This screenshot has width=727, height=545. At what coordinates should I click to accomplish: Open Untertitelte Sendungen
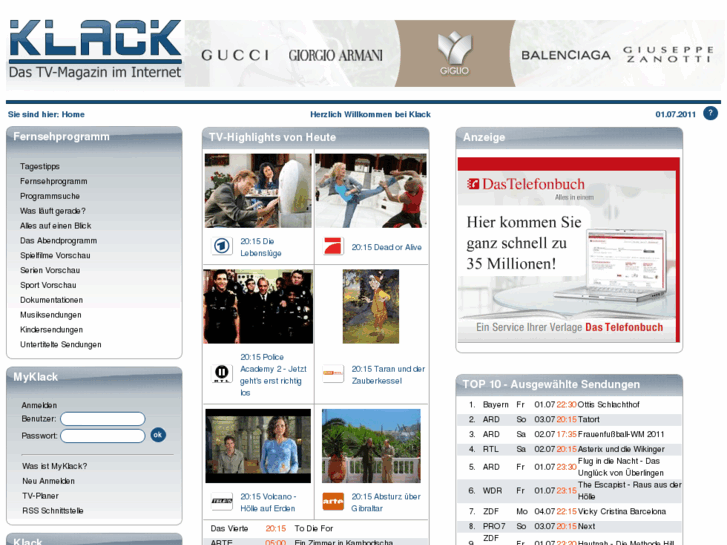tap(61, 344)
